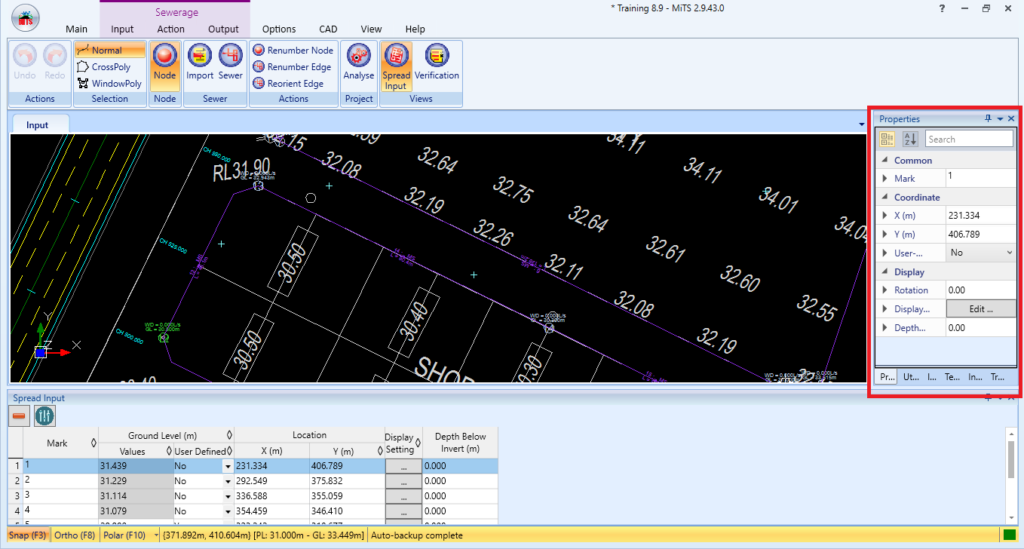Click the green status indicator in status bar
This screenshot has width=1024, height=549.
[x=1010, y=535]
